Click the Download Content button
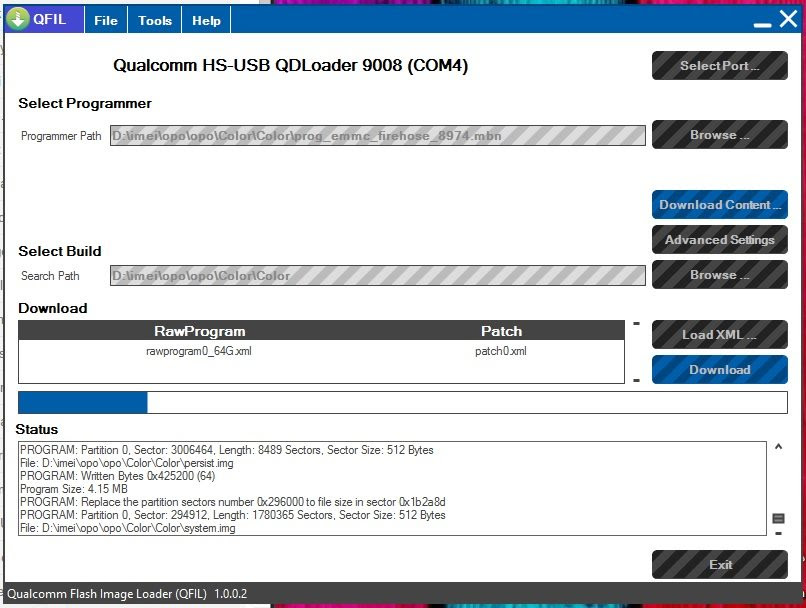806x608 pixels. click(720, 205)
